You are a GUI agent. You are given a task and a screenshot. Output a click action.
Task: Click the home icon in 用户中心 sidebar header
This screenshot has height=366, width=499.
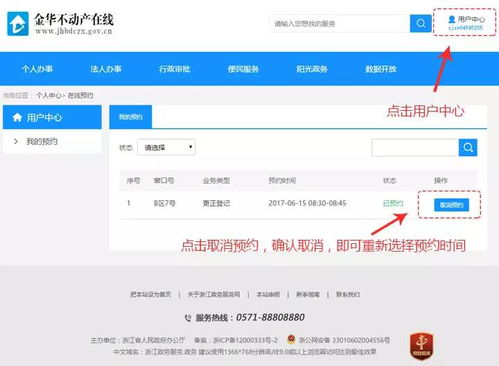pyautogui.click(x=17, y=117)
